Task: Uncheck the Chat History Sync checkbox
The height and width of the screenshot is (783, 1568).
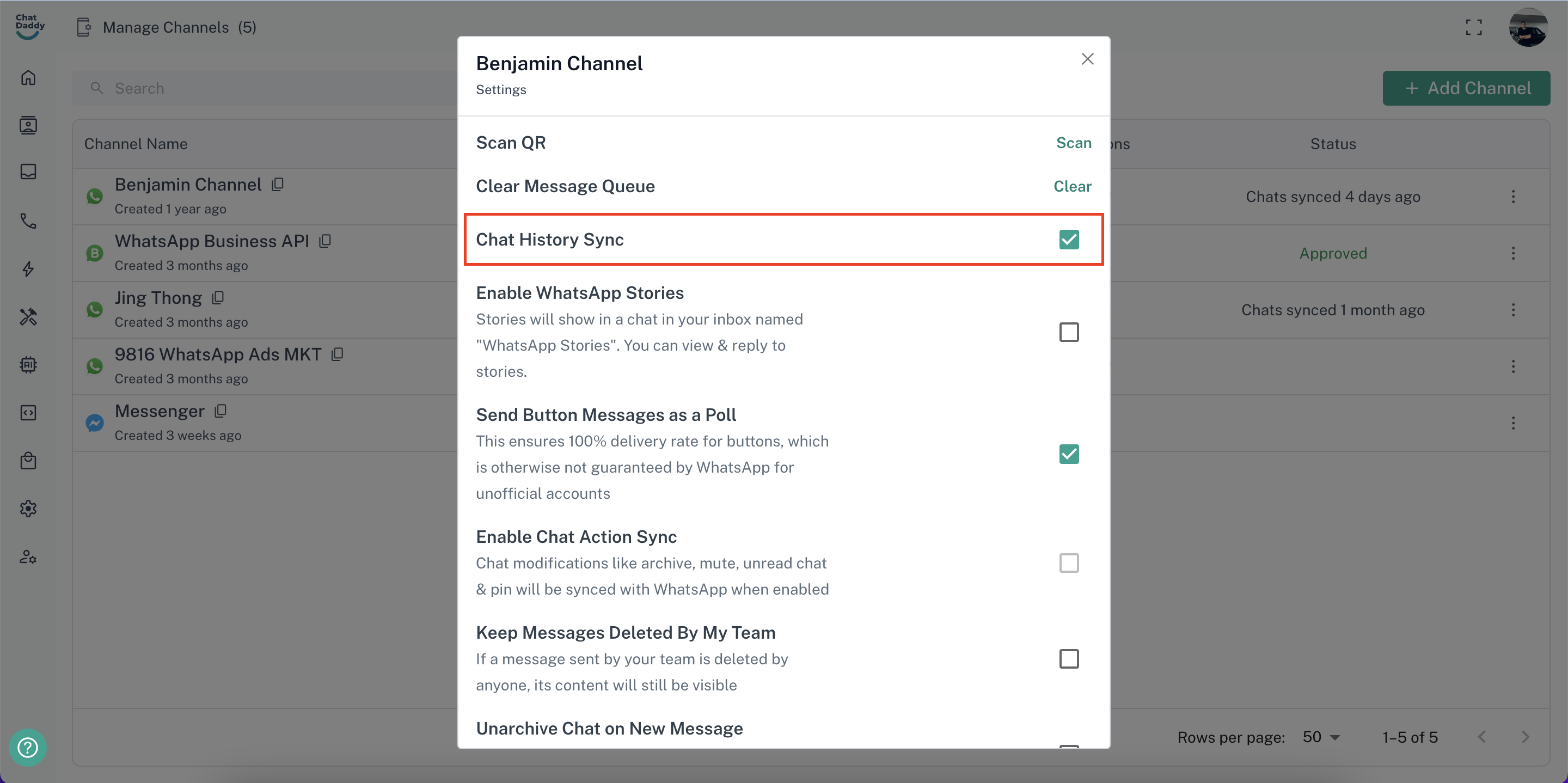Action: (1069, 239)
